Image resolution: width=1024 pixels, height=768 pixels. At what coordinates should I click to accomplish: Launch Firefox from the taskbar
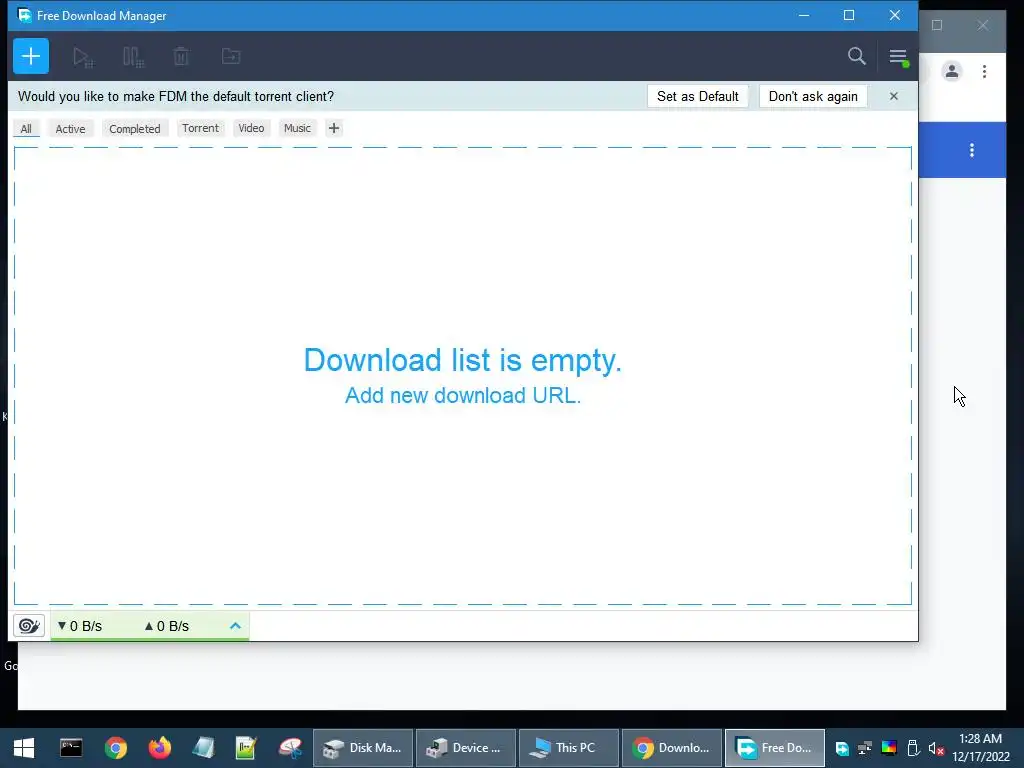pos(159,748)
